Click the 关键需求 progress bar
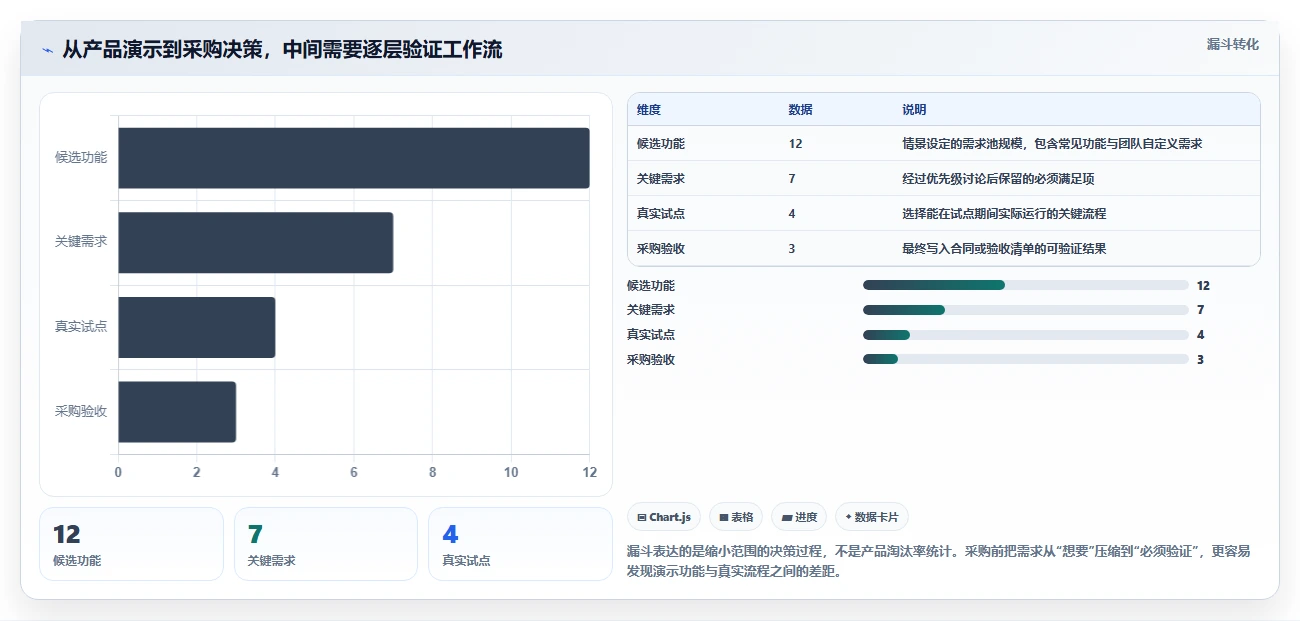The image size is (1300, 621). coord(1026,310)
